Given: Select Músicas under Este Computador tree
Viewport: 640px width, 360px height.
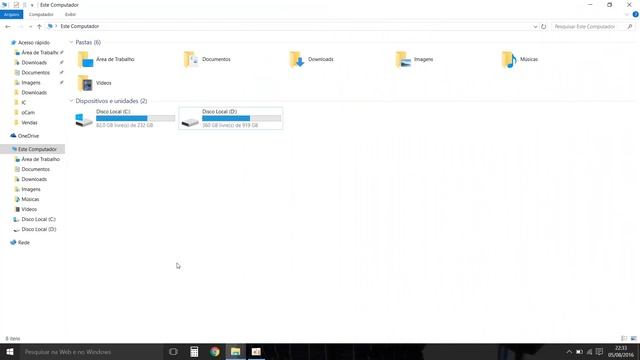Looking at the screenshot, I should 30,199.
